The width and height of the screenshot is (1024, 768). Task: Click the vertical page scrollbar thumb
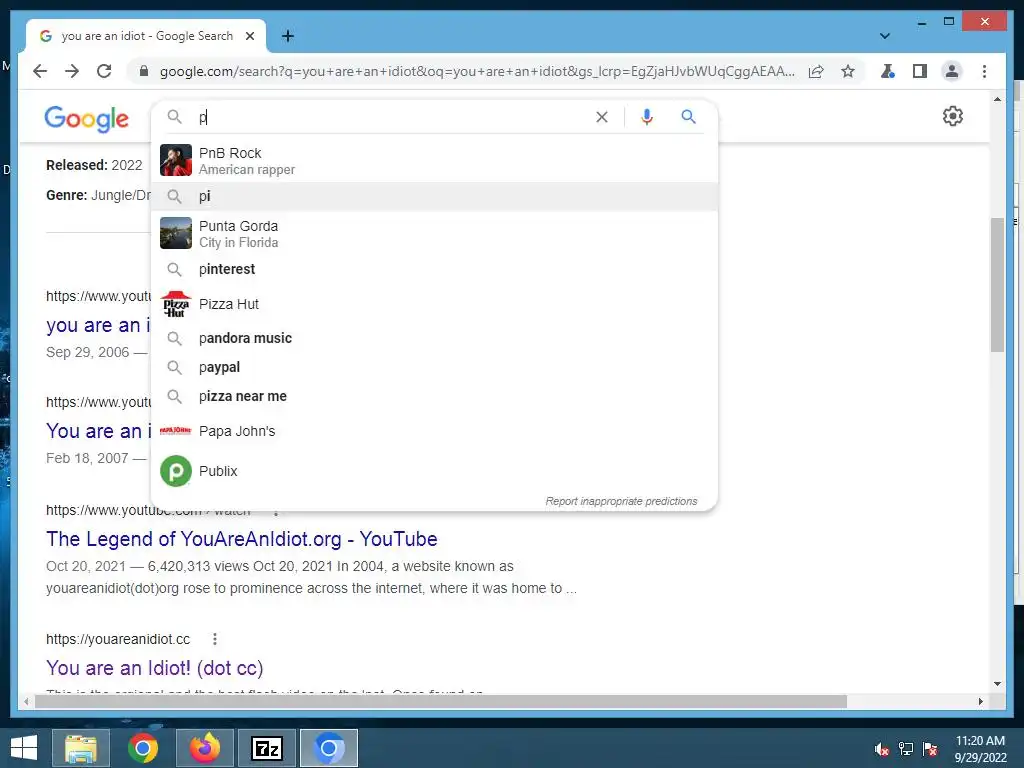(997, 285)
